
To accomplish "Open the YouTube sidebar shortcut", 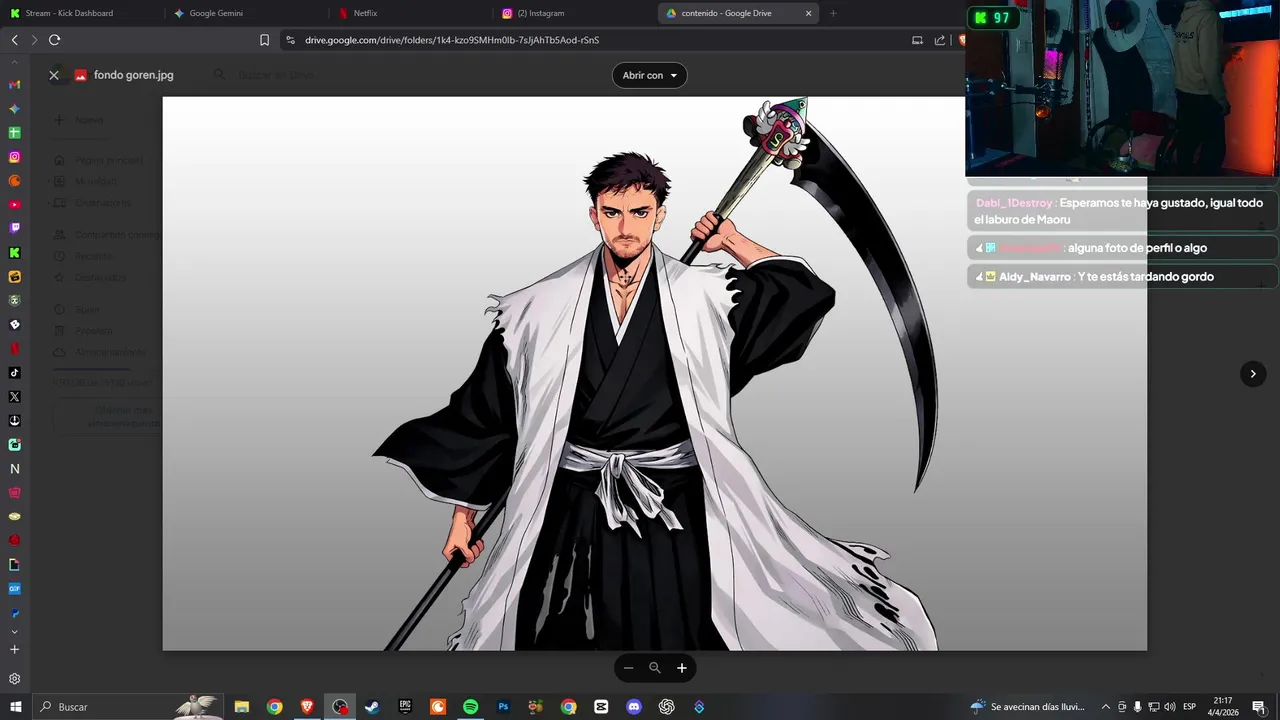I will 14,205.
